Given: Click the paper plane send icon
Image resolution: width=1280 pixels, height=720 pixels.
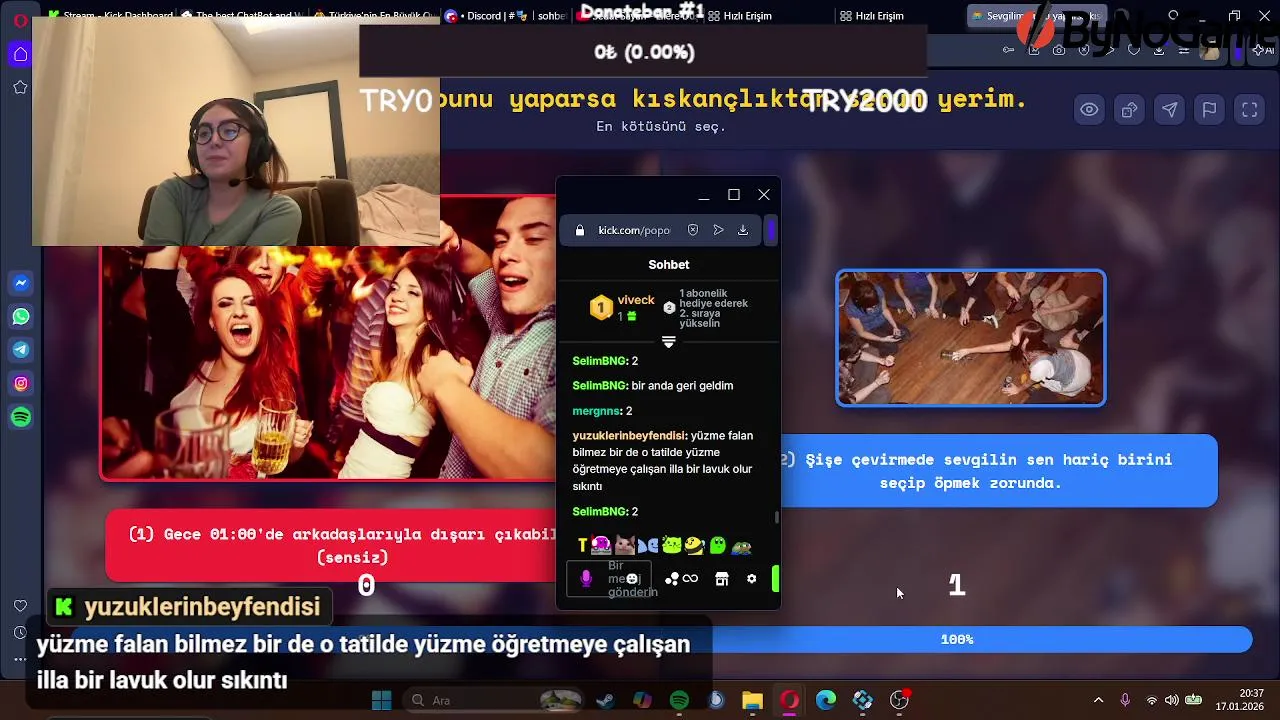Looking at the screenshot, I should pos(1169,110).
